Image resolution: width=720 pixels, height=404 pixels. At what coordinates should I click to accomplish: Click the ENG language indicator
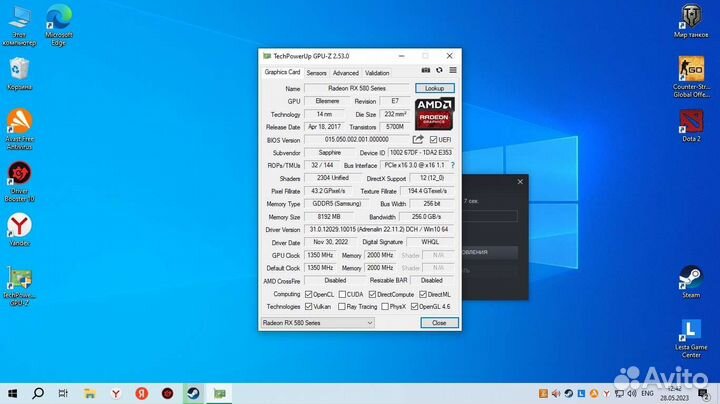click(647, 393)
